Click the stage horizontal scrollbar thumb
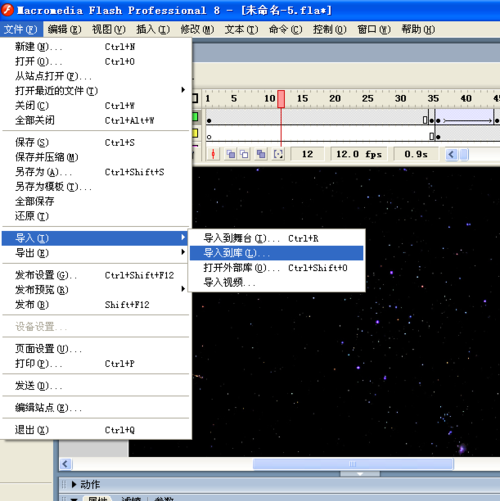The height and width of the screenshot is (501, 500). pyautogui.click(x=353, y=464)
